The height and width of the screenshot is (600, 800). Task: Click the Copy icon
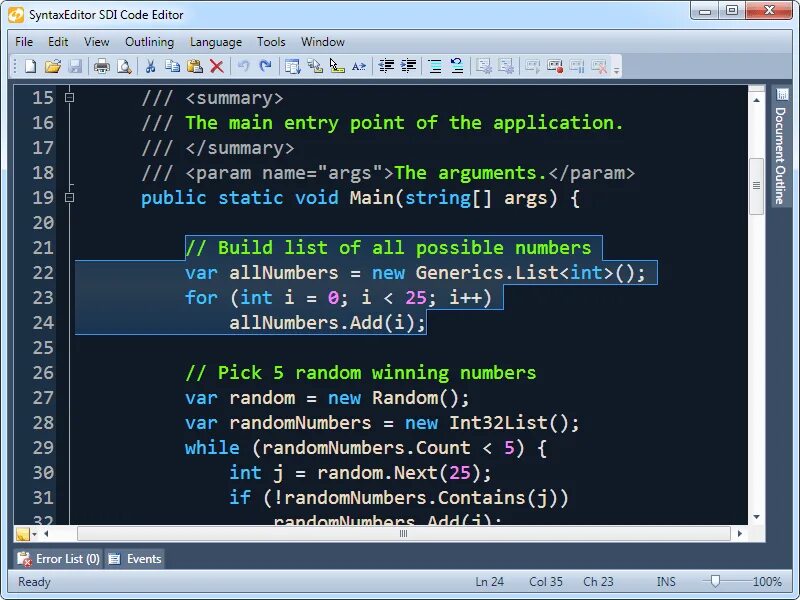click(172, 66)
